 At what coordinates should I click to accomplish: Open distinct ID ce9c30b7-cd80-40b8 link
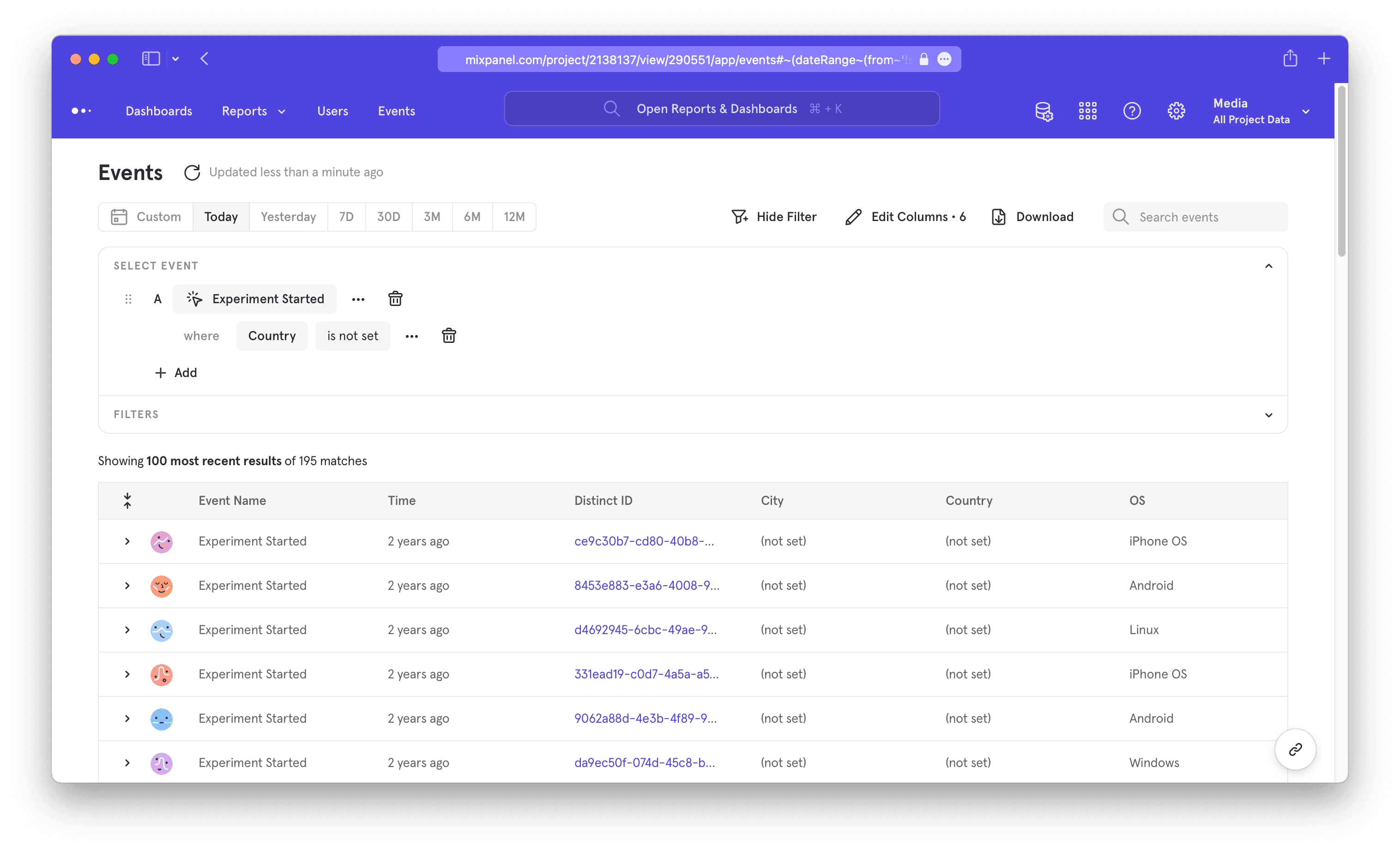click(644, 541)
